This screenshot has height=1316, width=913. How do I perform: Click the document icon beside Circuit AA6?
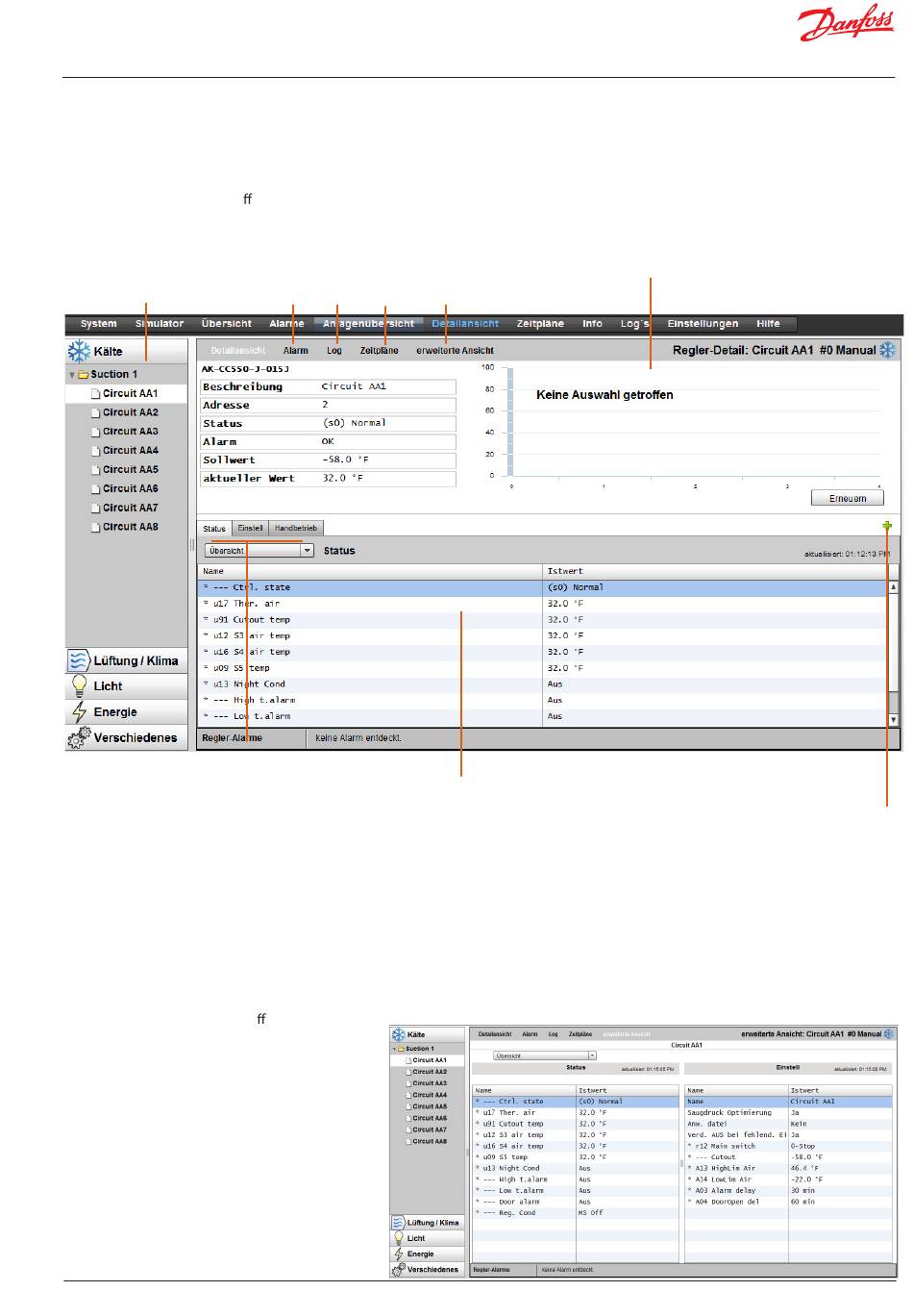click(95, 489)
